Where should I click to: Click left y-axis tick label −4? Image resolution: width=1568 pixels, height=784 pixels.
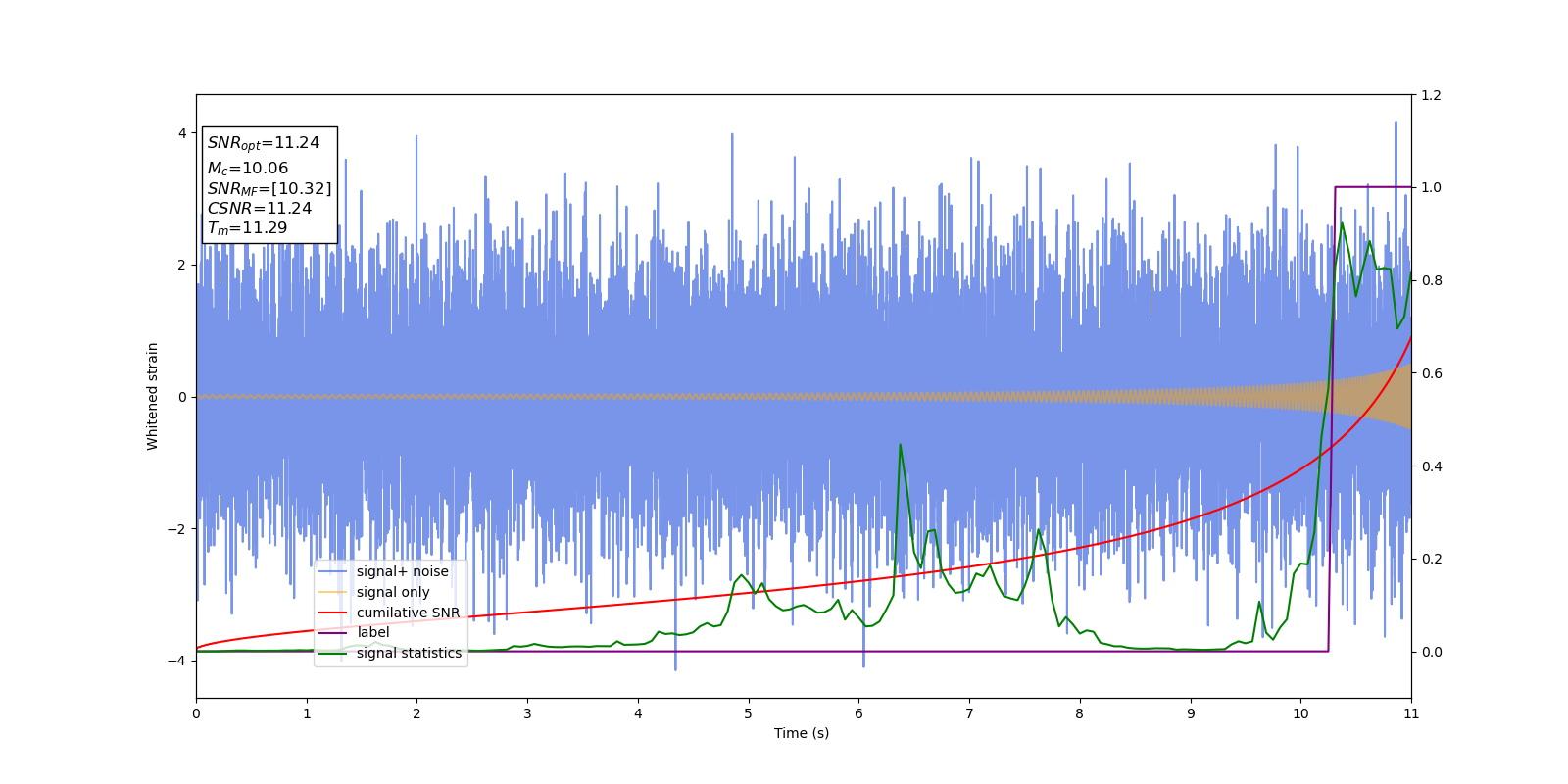[x=177, y=661]
